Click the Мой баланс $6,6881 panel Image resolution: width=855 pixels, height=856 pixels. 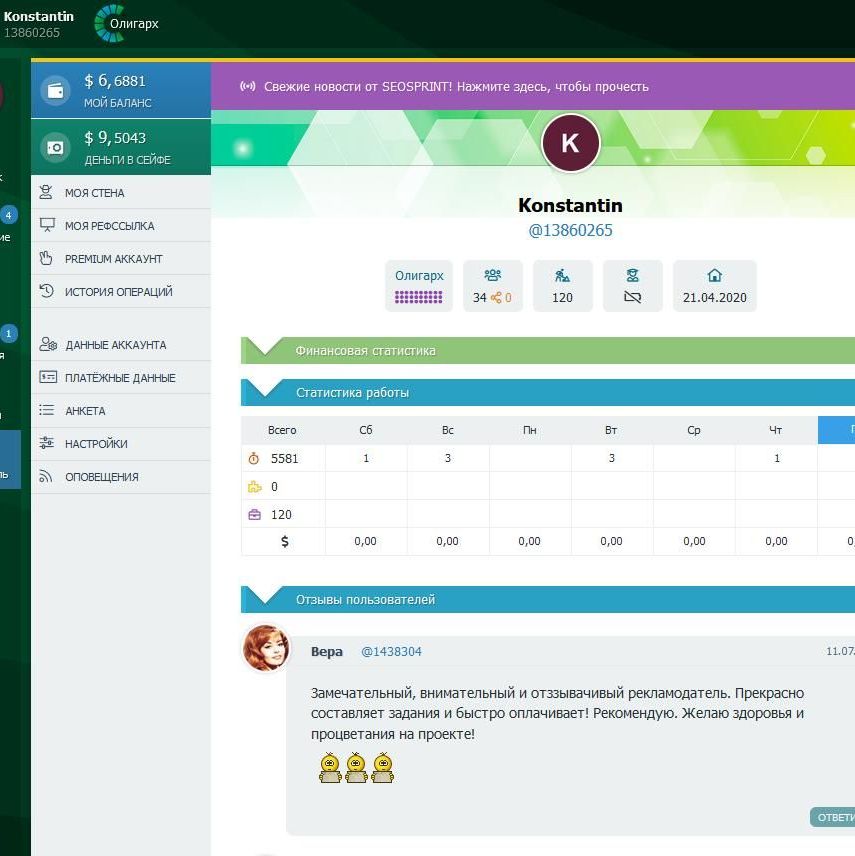tap(121, 91)
